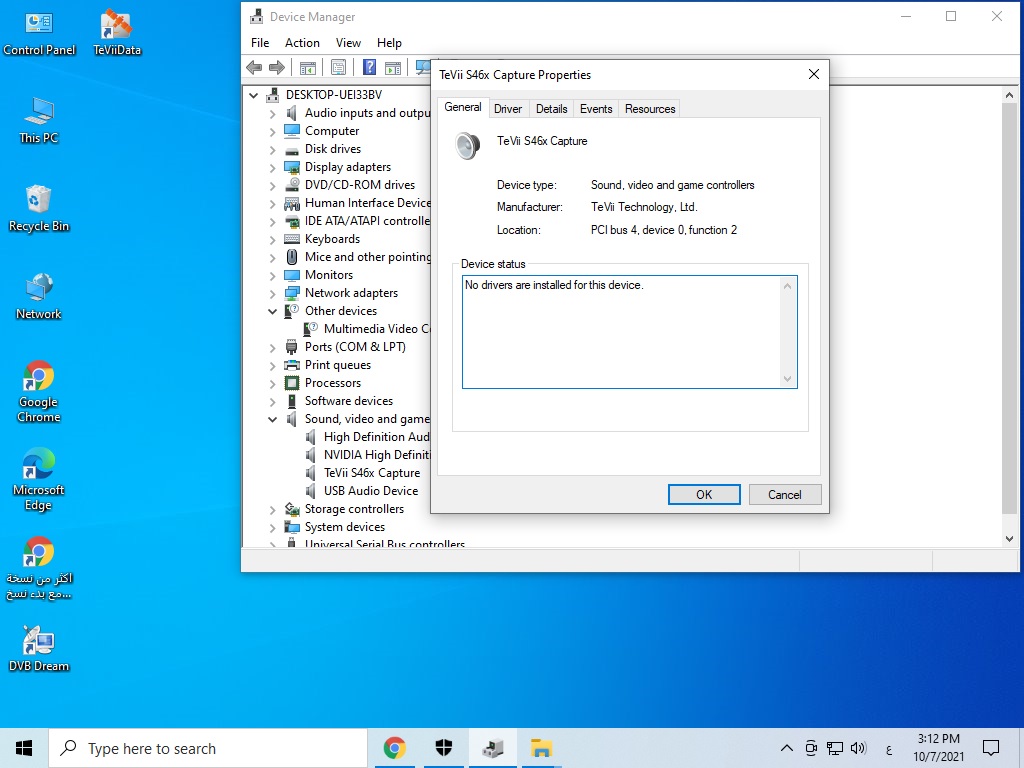Open Windows Security from the taskbar
Screen dimensions: 1024x768
pos(444,748)
